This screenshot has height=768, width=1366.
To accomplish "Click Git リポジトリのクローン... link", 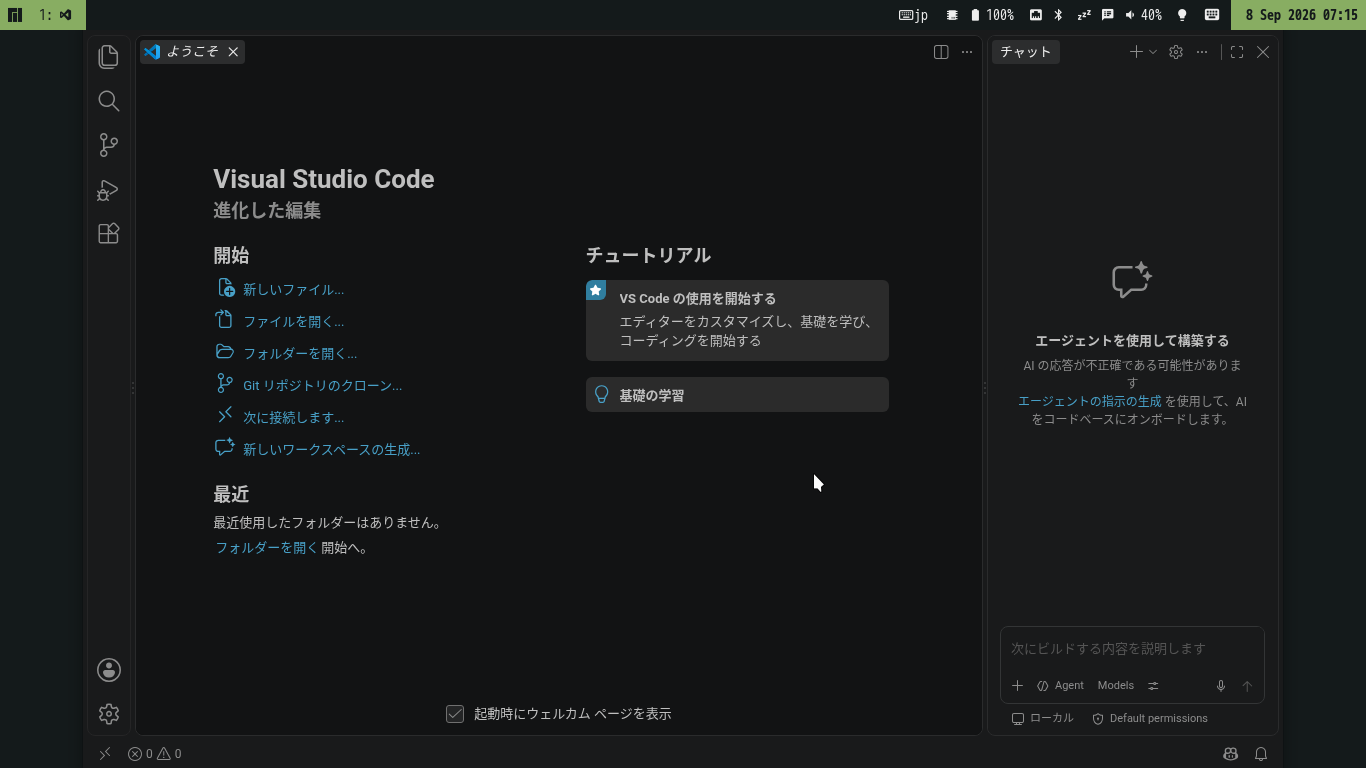I will point(322,385).
